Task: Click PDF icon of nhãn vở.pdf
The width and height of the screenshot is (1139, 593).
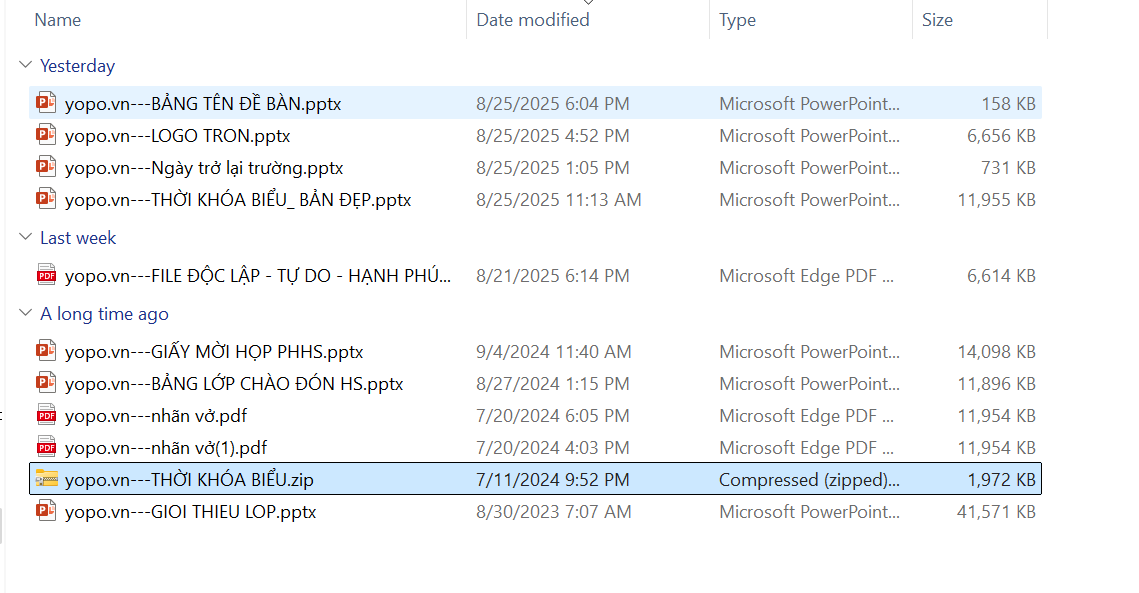Action: (46, 415)
